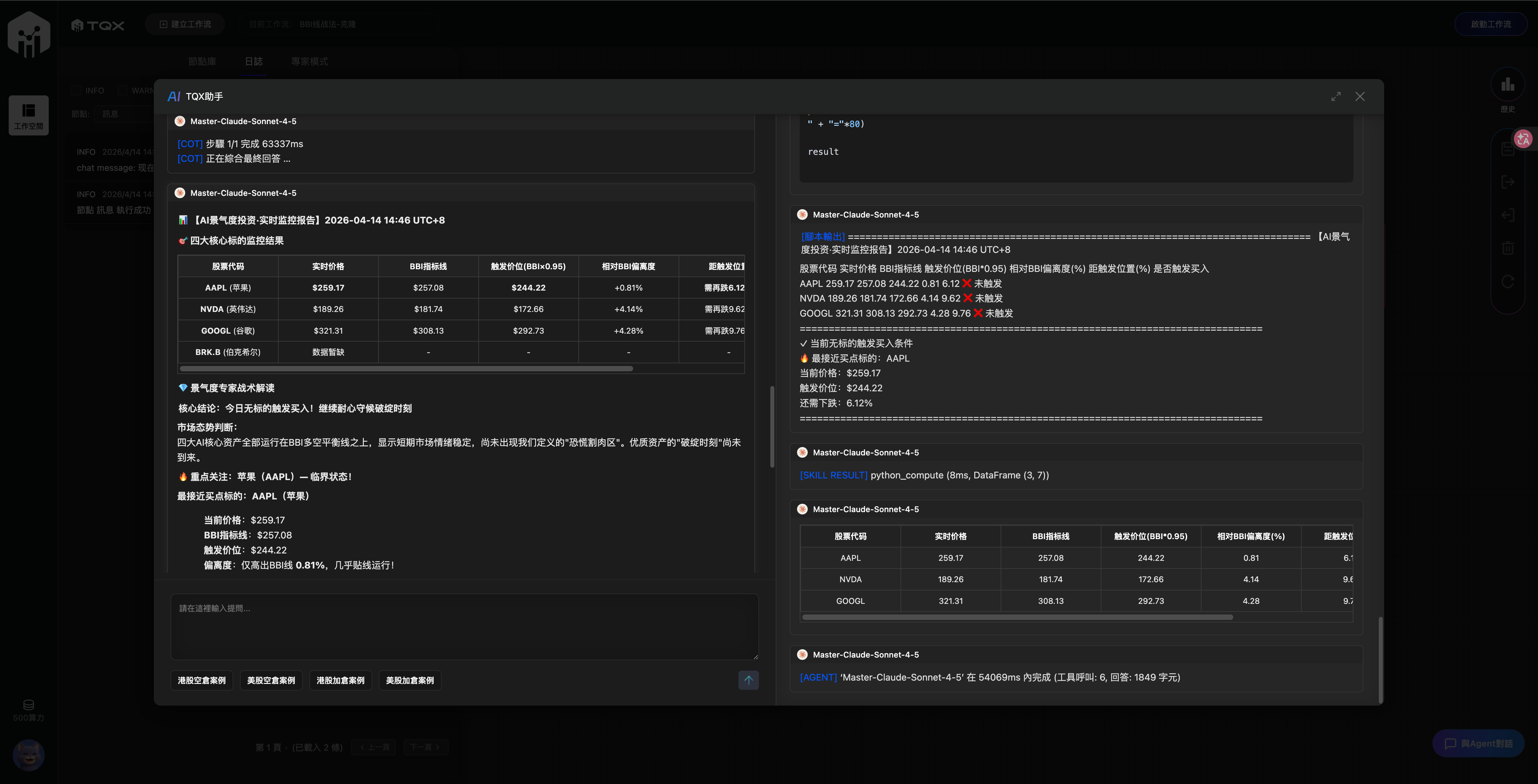Click the vertical scrollbar of the right log panel

1380,660
